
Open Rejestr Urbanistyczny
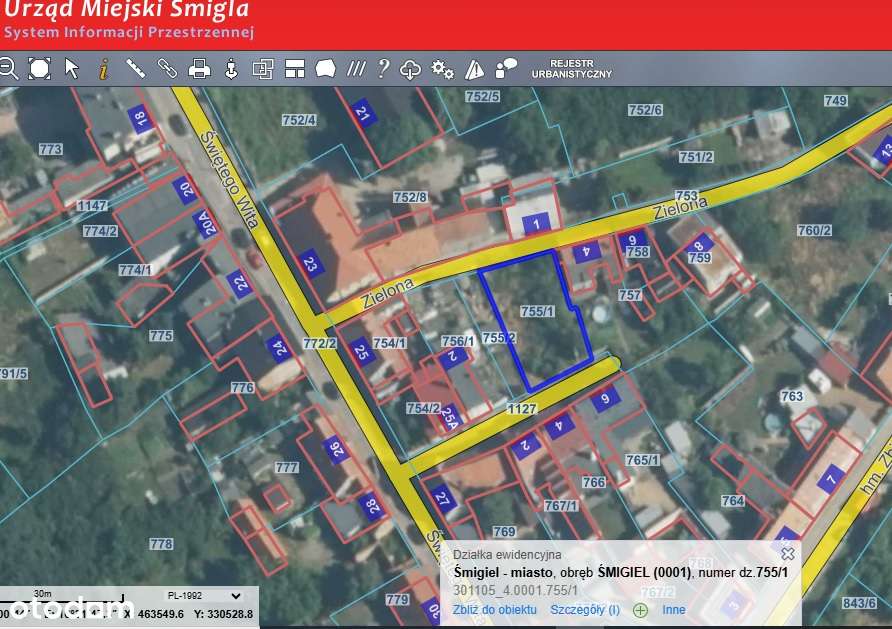point(572,69)
